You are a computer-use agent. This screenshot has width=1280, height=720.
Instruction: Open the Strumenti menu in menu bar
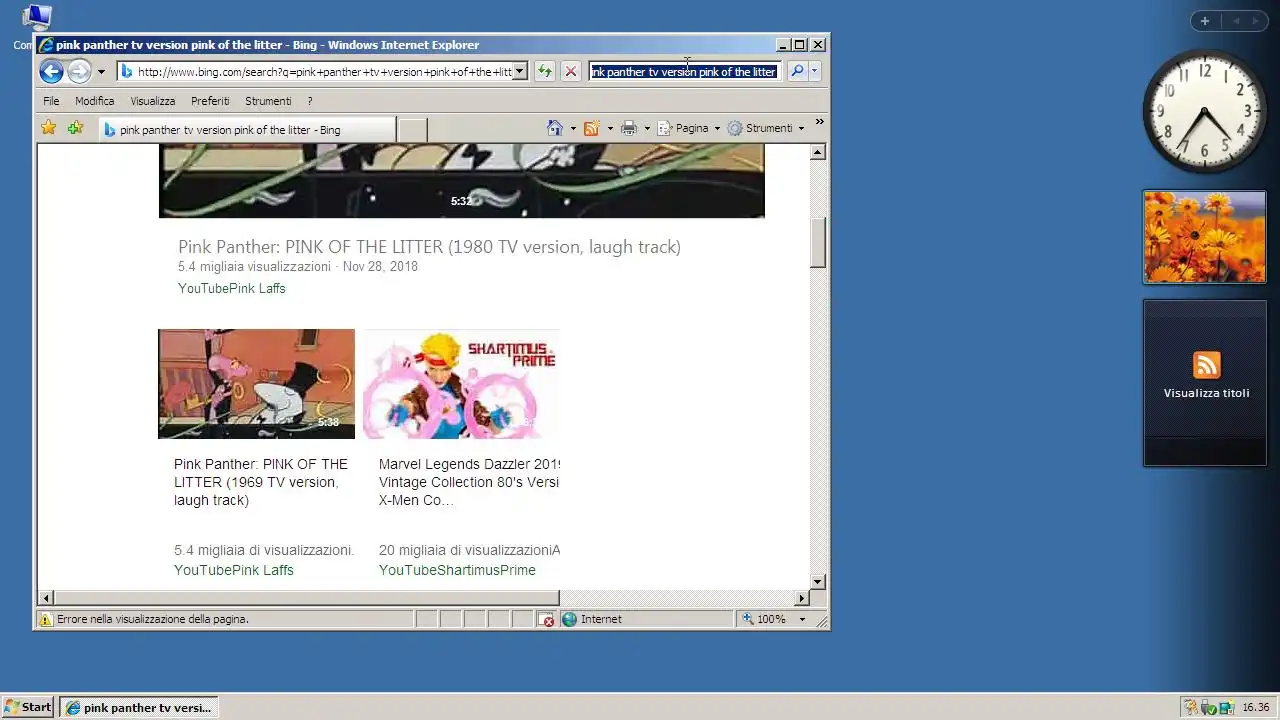268,101
